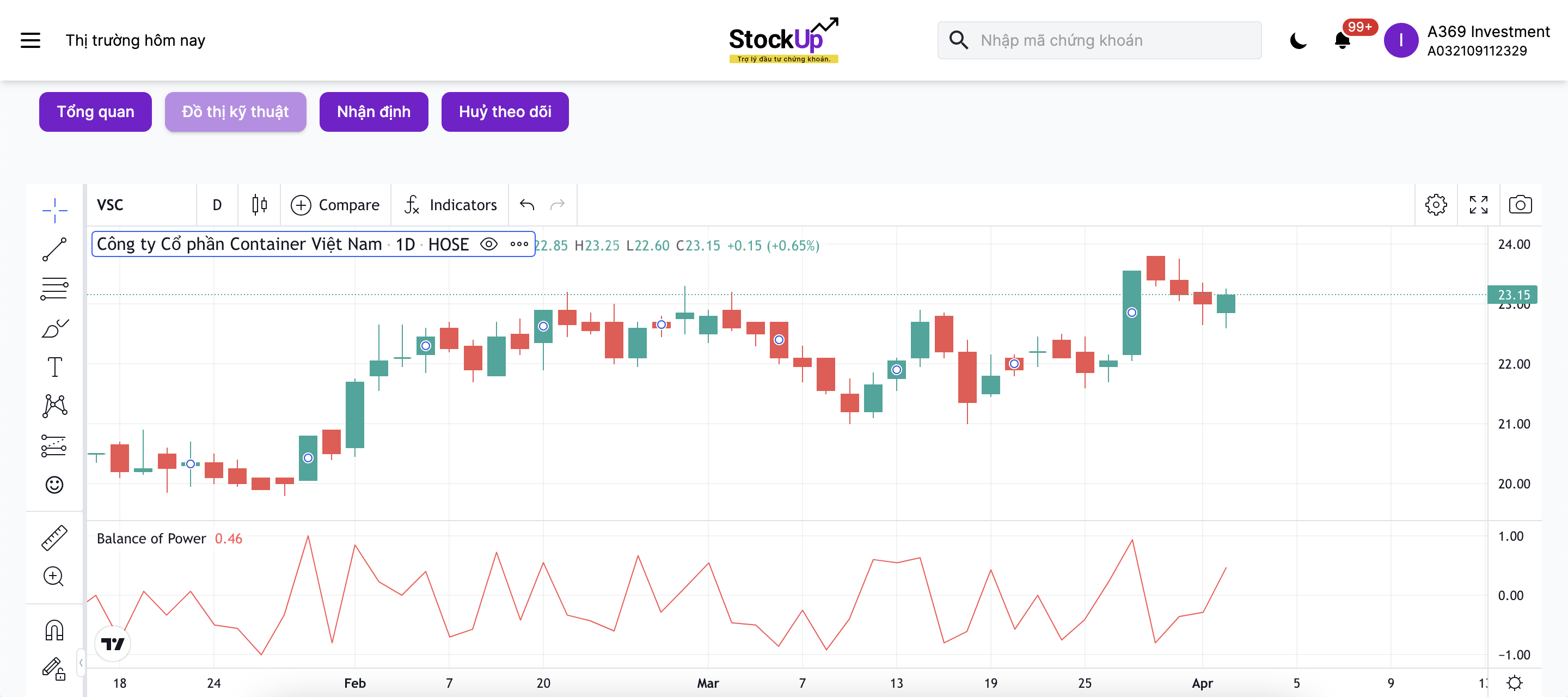Screen dimensions: 1568x697
Task: Focus the stock code search field
Action: 1099,40
